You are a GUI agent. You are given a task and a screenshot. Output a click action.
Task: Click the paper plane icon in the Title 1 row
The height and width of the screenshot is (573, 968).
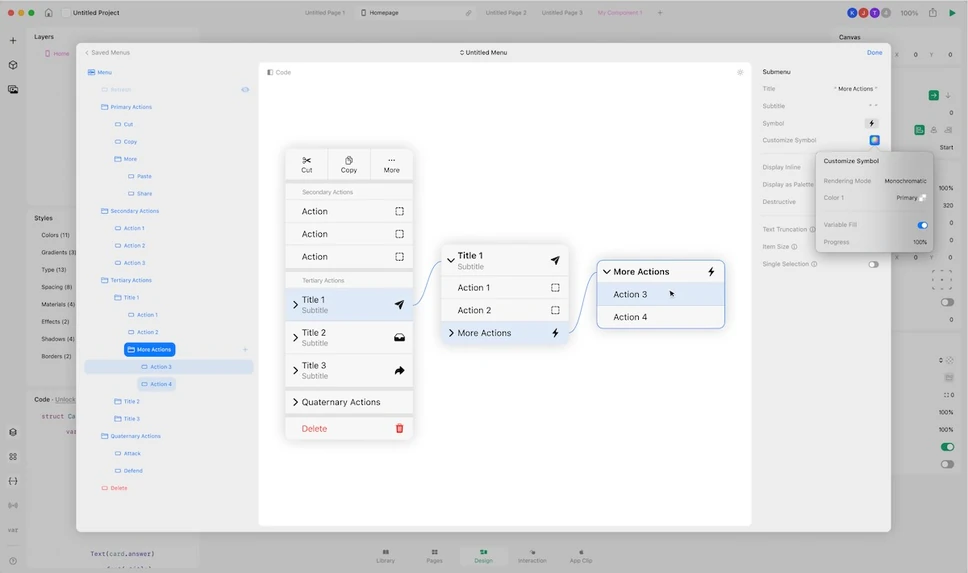[x=399, y=304]
